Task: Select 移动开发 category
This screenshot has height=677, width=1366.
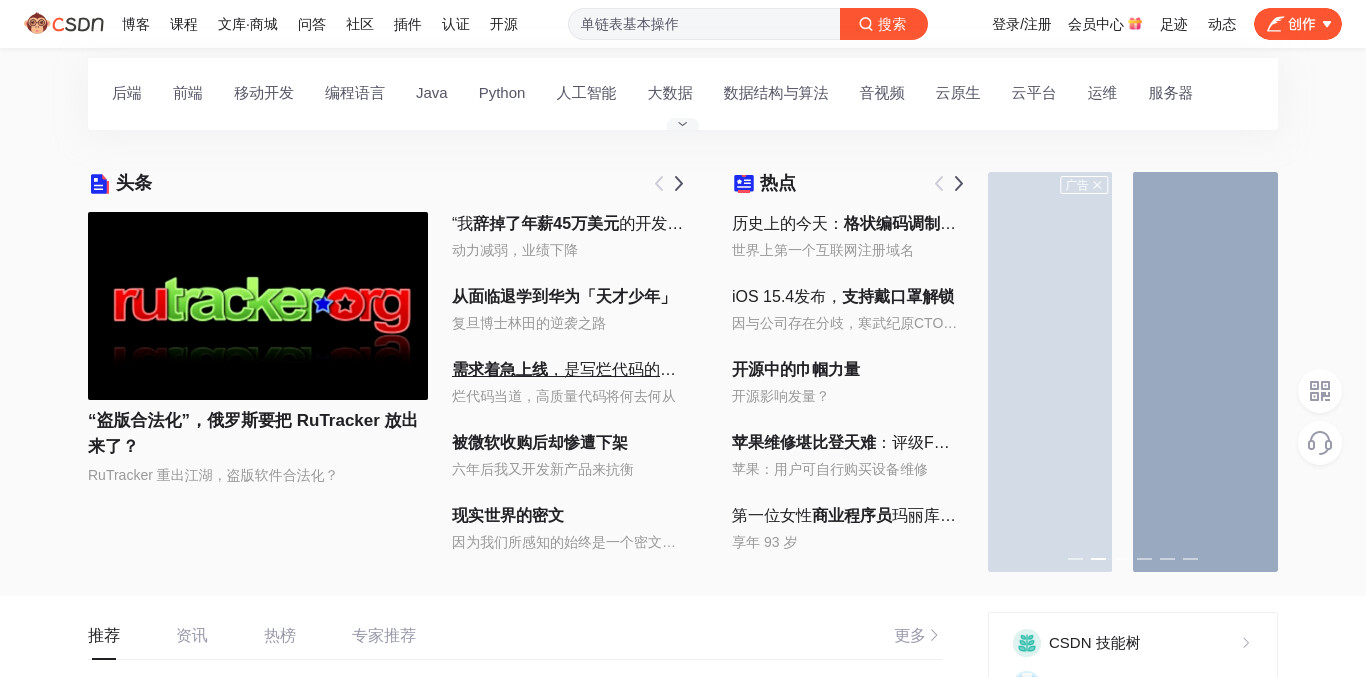Action: coord(264,93)
